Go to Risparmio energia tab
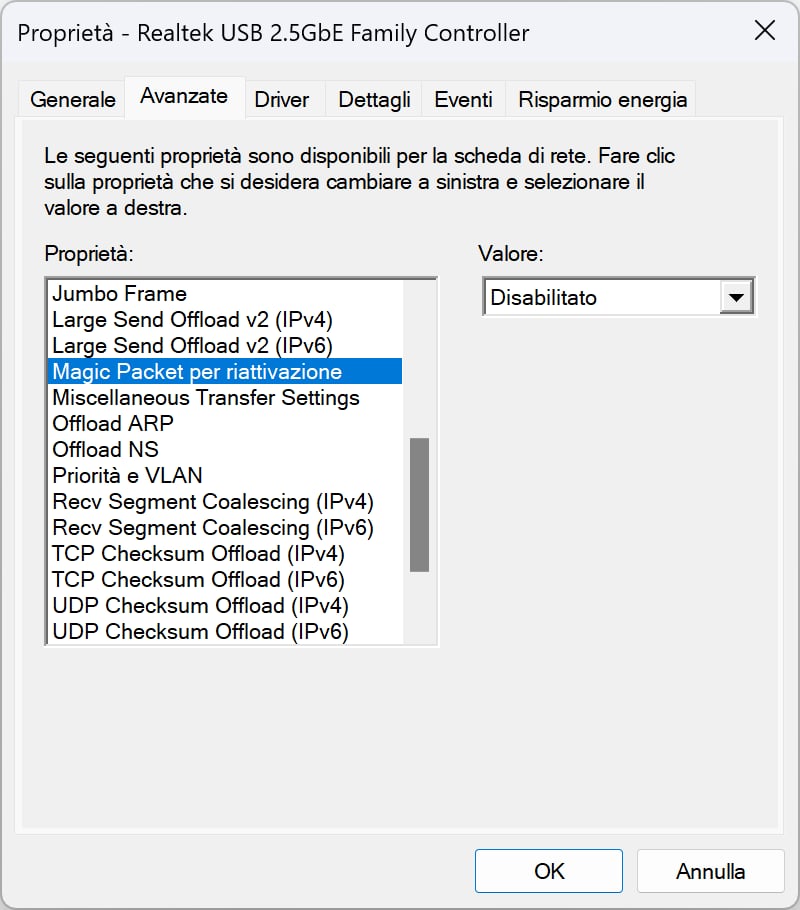This screenshot has height=910, width=800. pos(602,100)
